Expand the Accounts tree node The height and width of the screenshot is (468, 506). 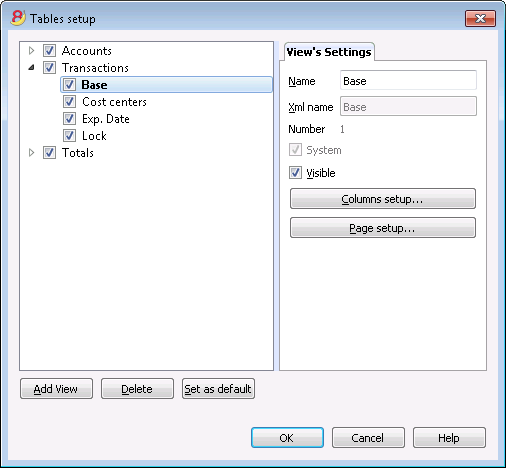pyautogui.click(x=32, y=51)
